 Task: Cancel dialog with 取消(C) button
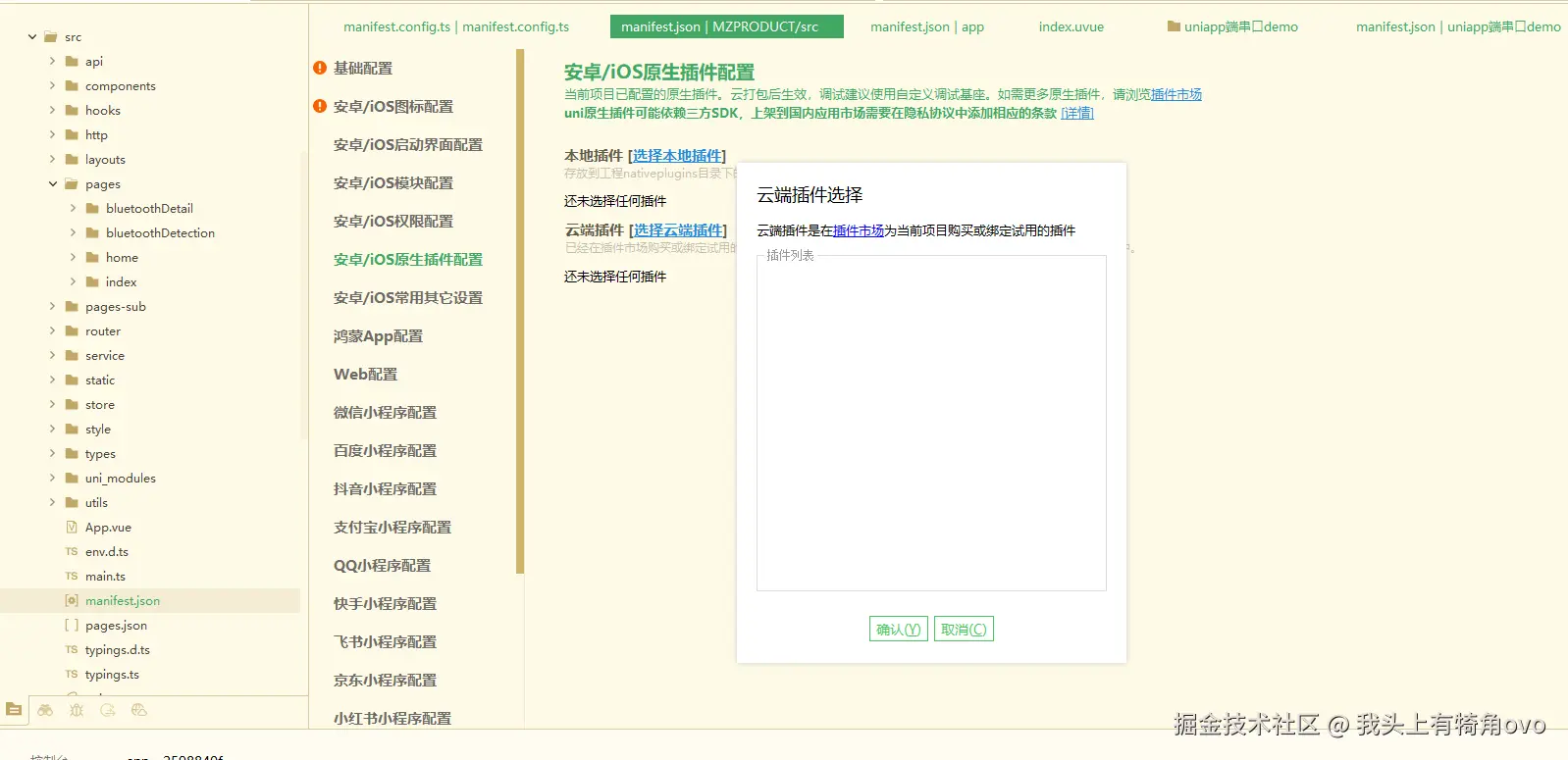[x=964, y=629]
